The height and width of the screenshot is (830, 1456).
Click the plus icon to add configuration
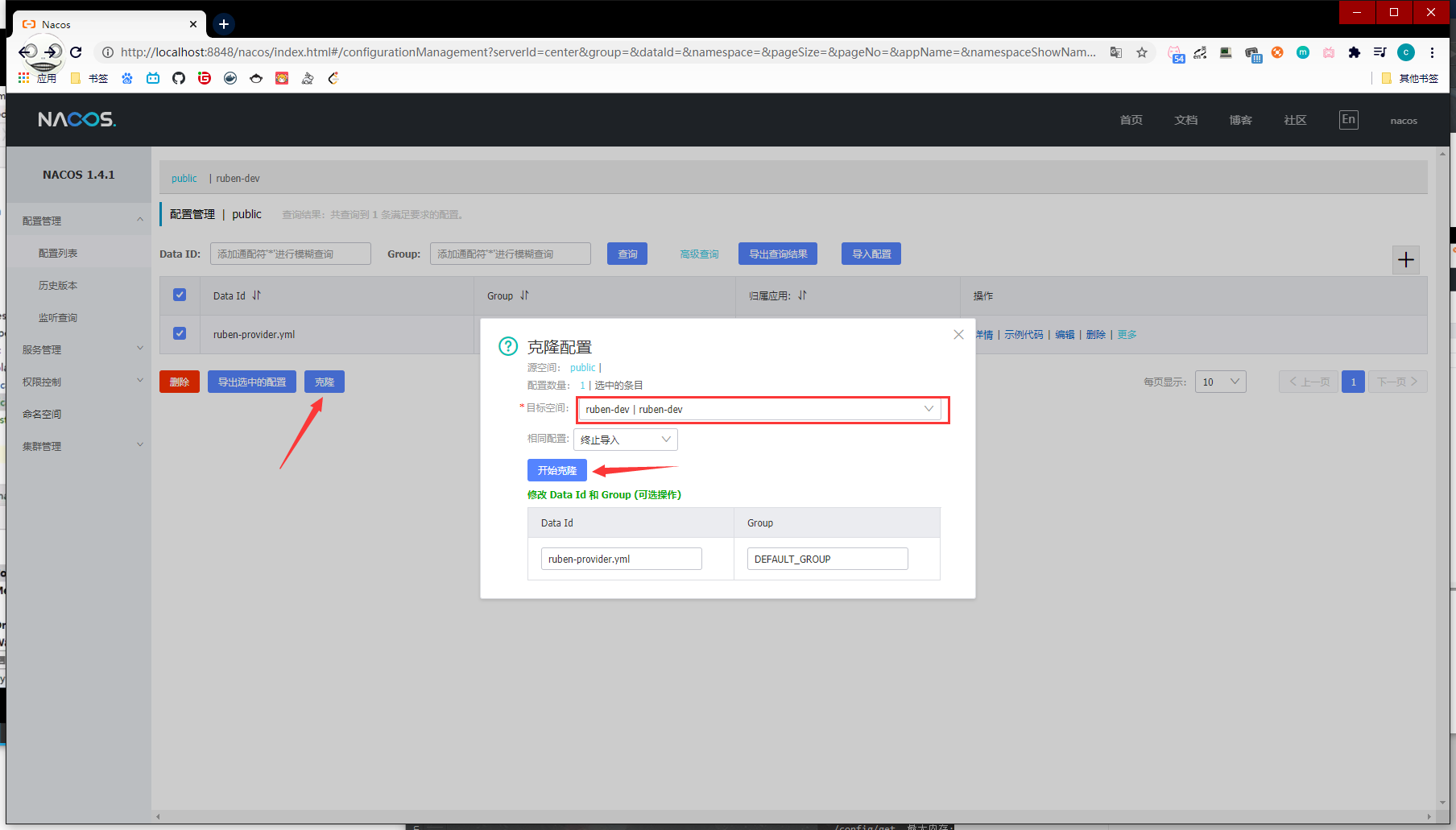coord(1406,260)
